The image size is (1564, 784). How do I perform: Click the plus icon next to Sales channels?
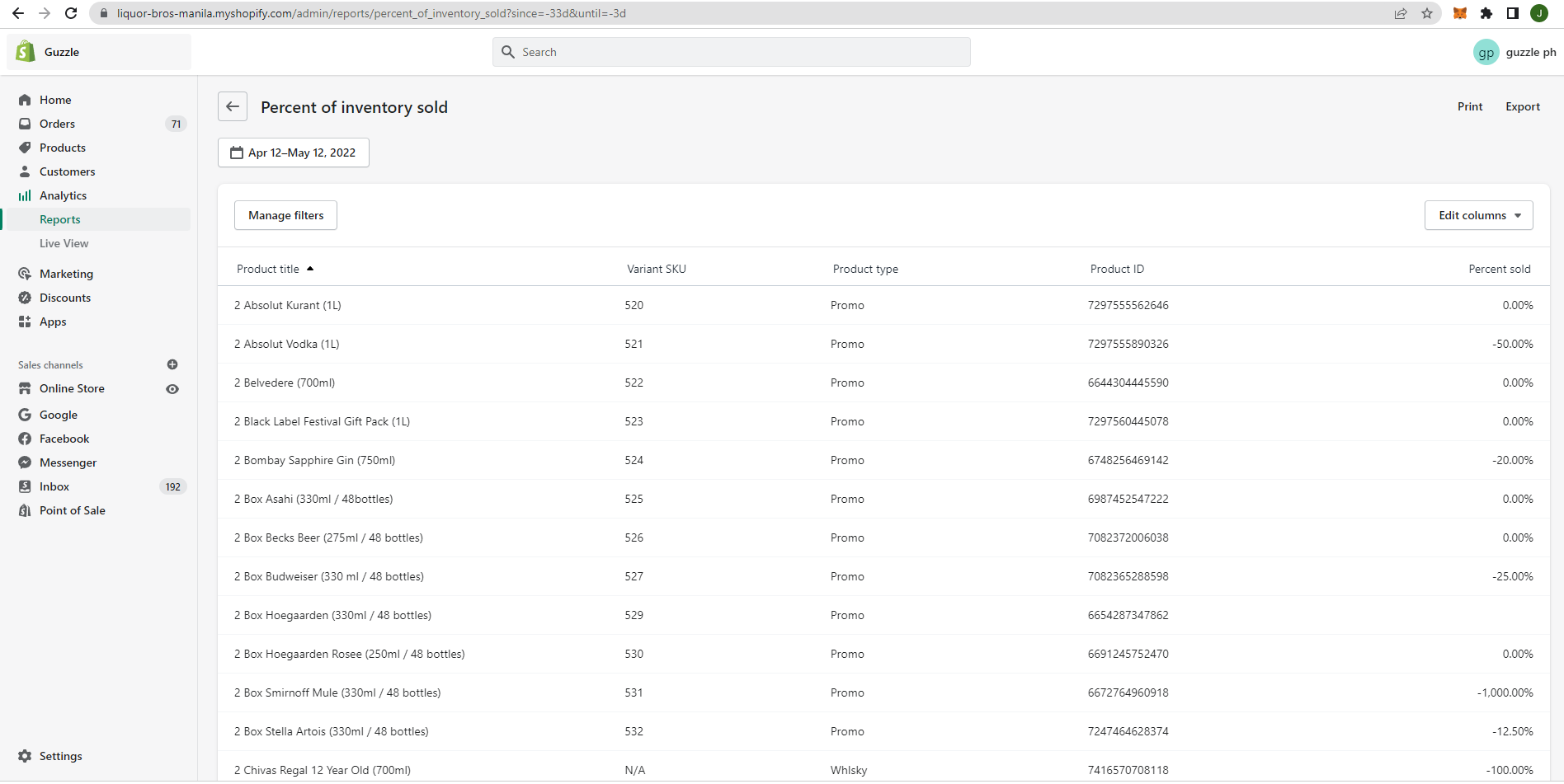[x=172, y=364]
